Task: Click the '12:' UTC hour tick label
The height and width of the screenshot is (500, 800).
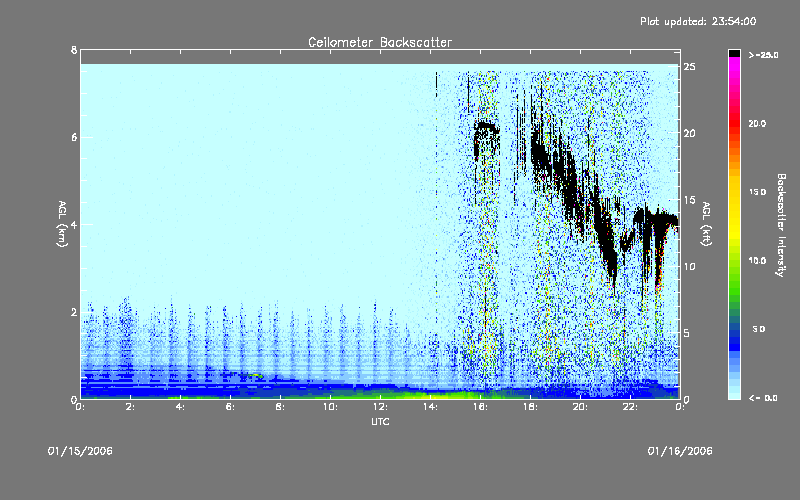Action: 380,407
